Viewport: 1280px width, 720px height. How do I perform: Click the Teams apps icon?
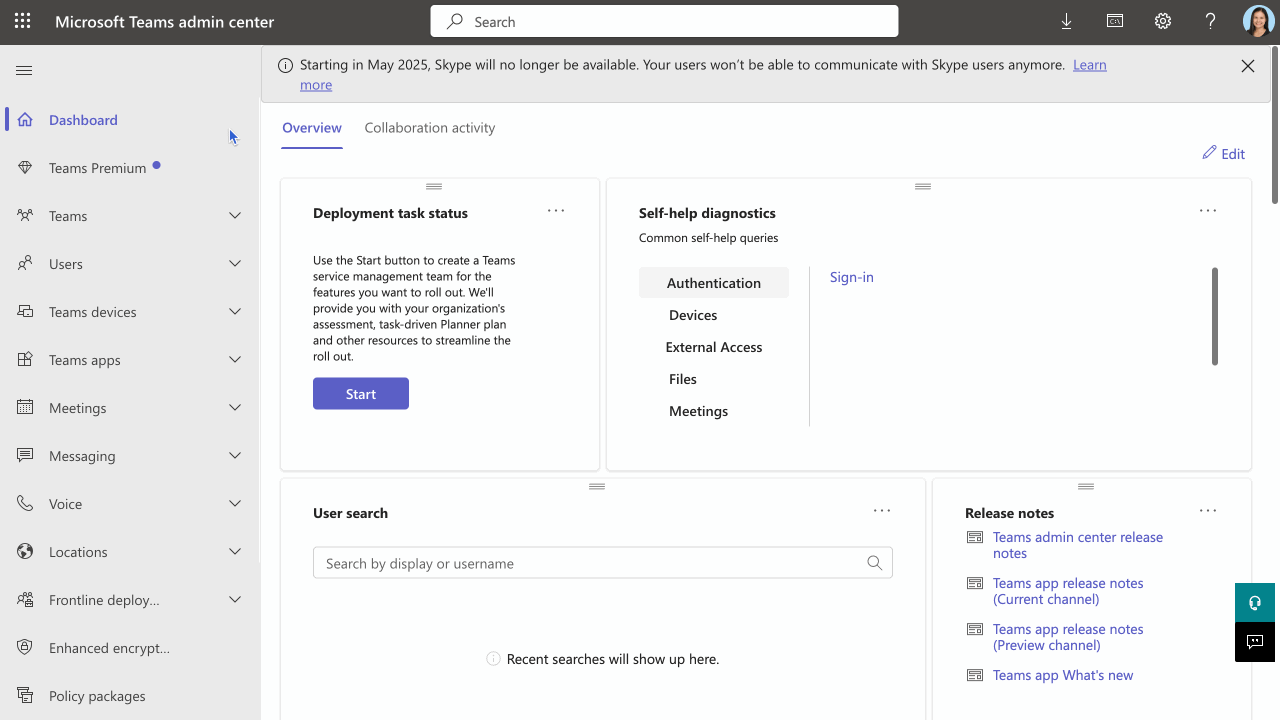click(25, 359)
